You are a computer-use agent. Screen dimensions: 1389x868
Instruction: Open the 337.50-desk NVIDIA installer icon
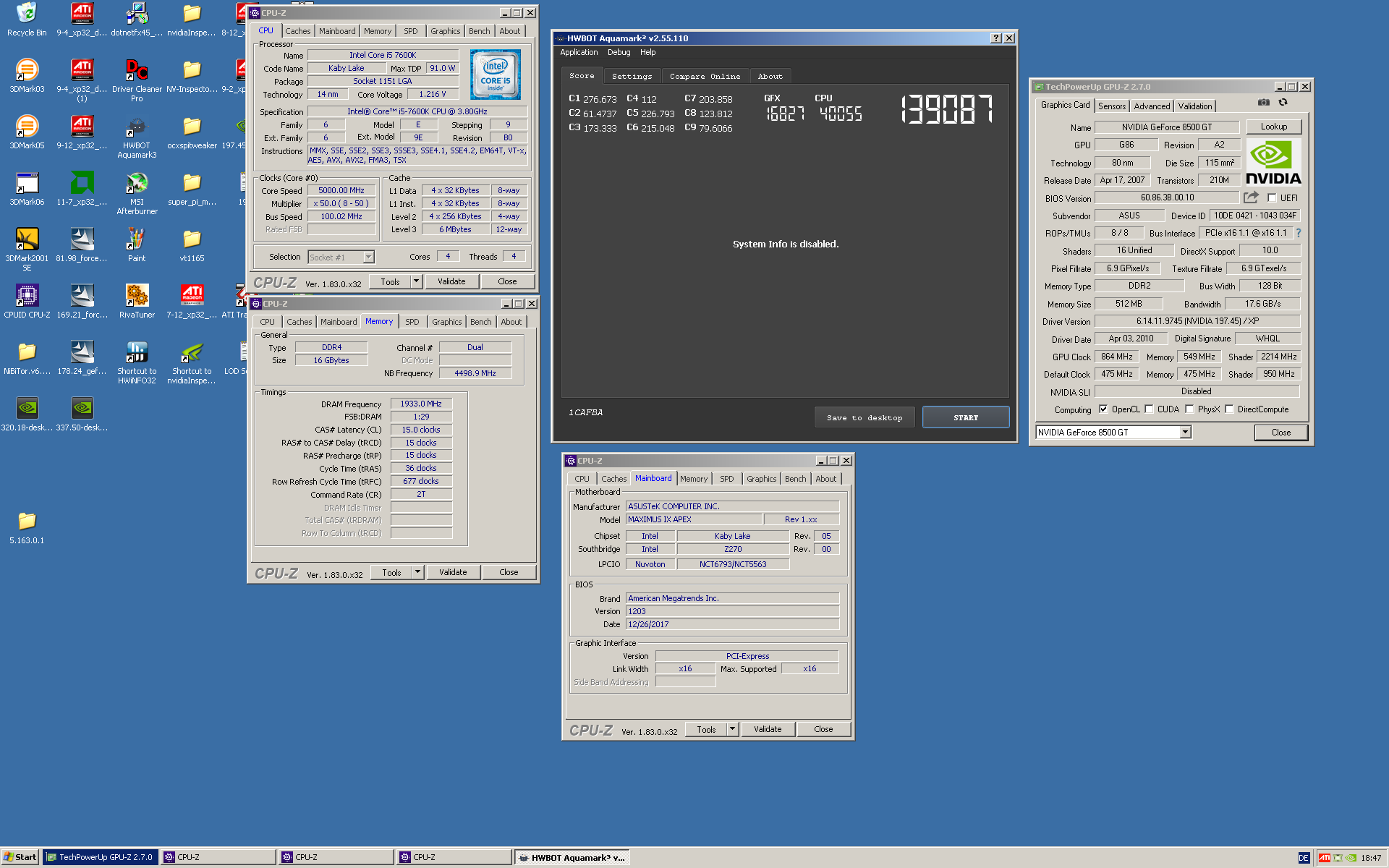point(82,414)
